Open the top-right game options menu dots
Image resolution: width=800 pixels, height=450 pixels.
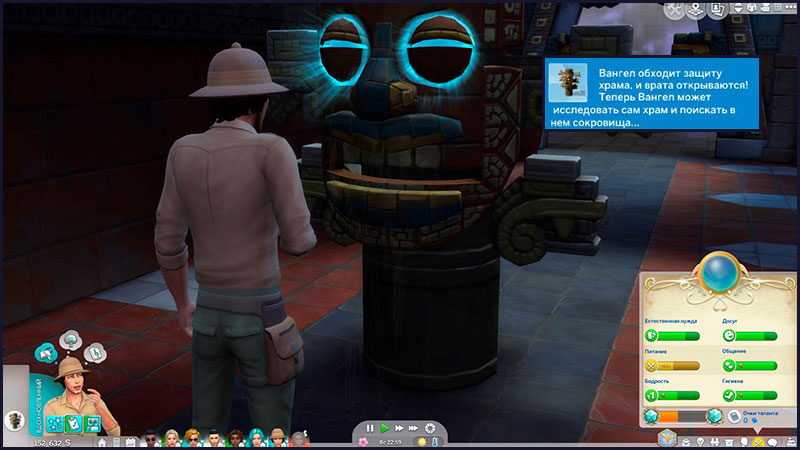(790, 7)
